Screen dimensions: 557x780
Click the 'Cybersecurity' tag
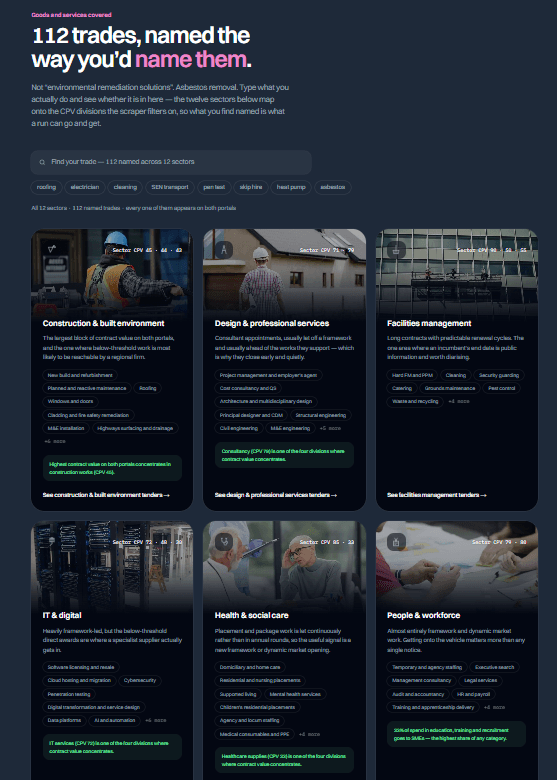pyautogui.click(x=140, y=680)
